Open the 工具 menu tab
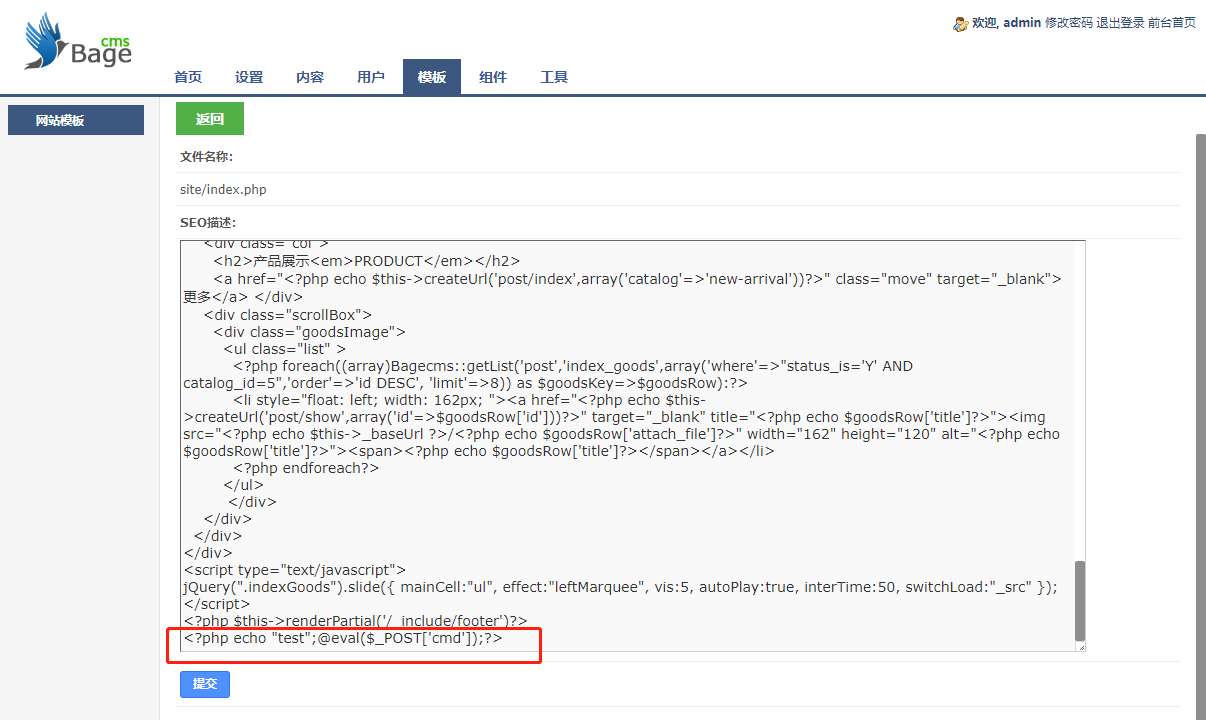Image resolution: width=1206 pixels, height=720 pixels. click(x=554, y=77)
